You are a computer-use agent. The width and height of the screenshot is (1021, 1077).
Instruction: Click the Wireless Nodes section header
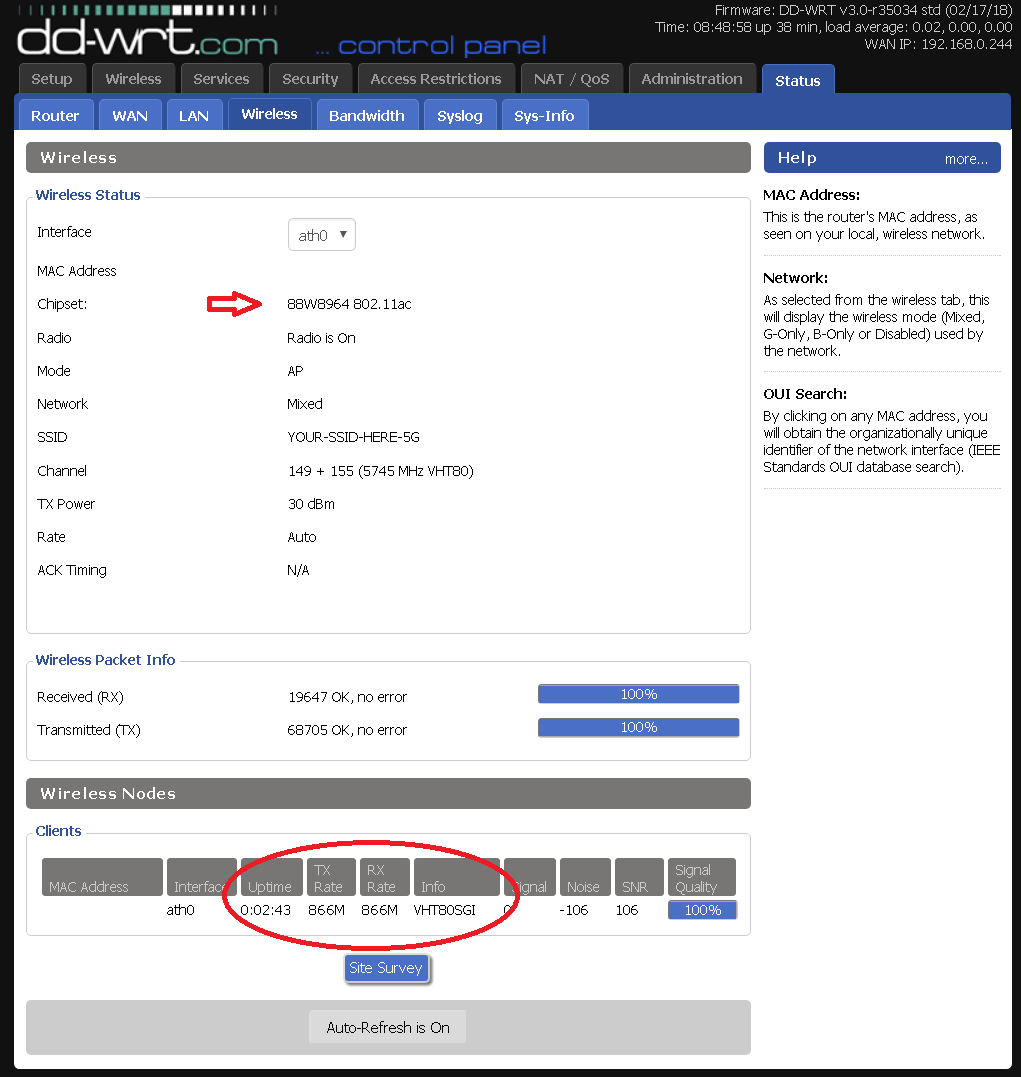click(388, 793)
